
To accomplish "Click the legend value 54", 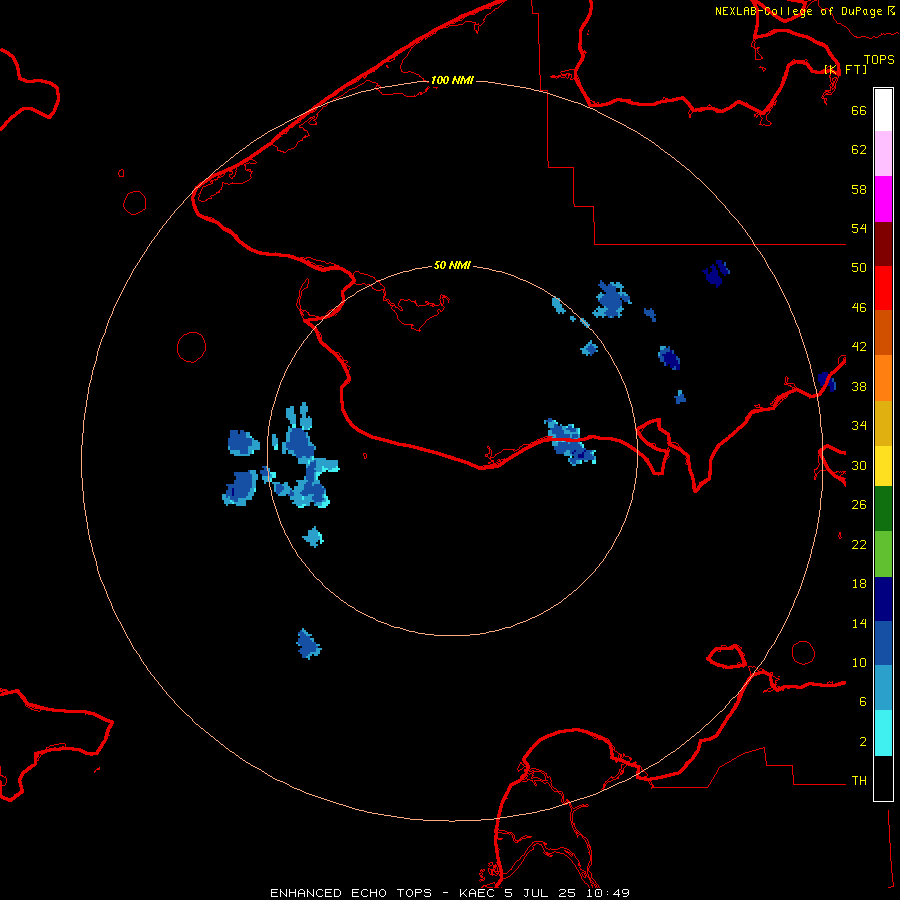I will 859,228.
